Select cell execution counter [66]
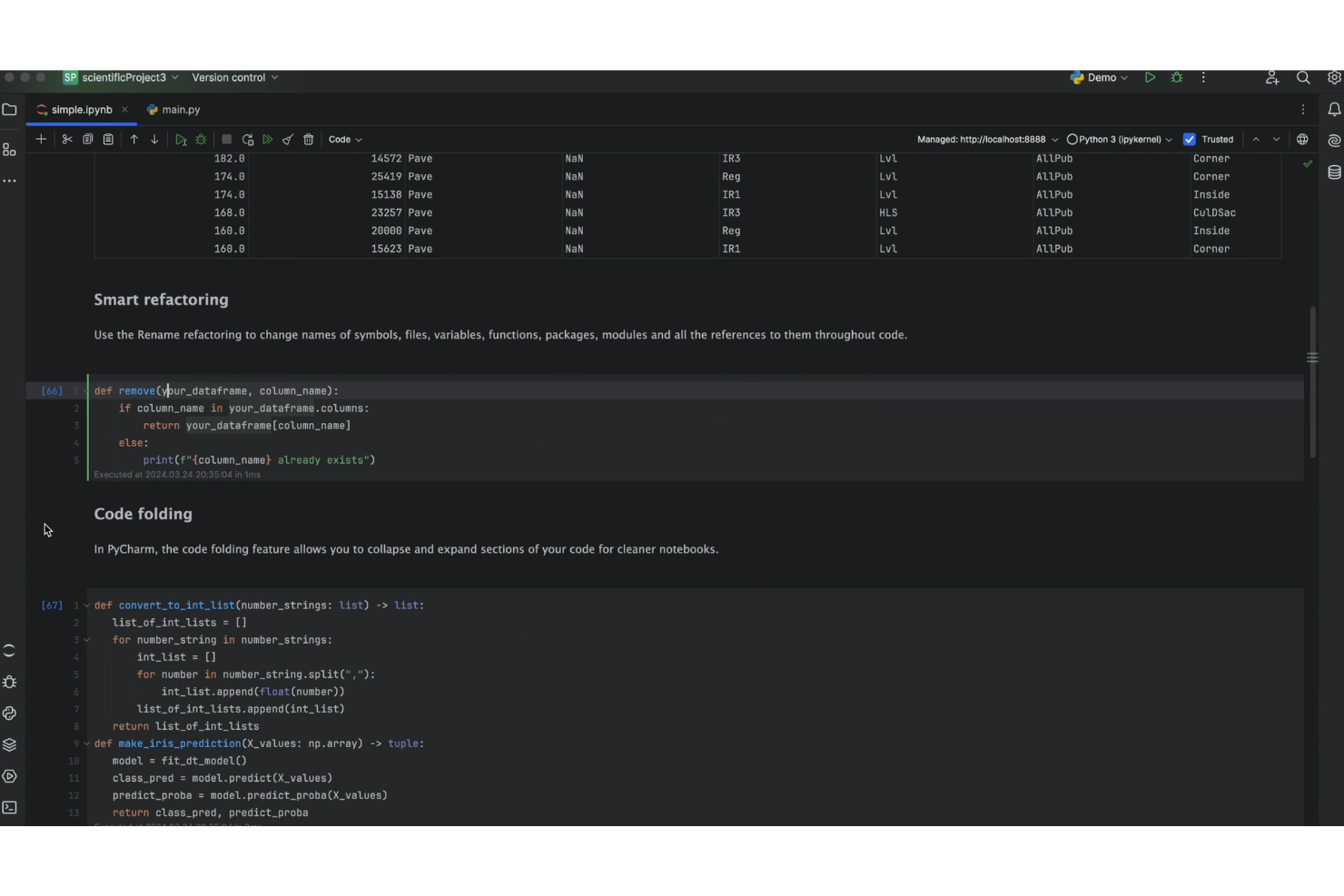This screenshot has height=896, width=1344. pyautogui.click(x=52, y=391)
